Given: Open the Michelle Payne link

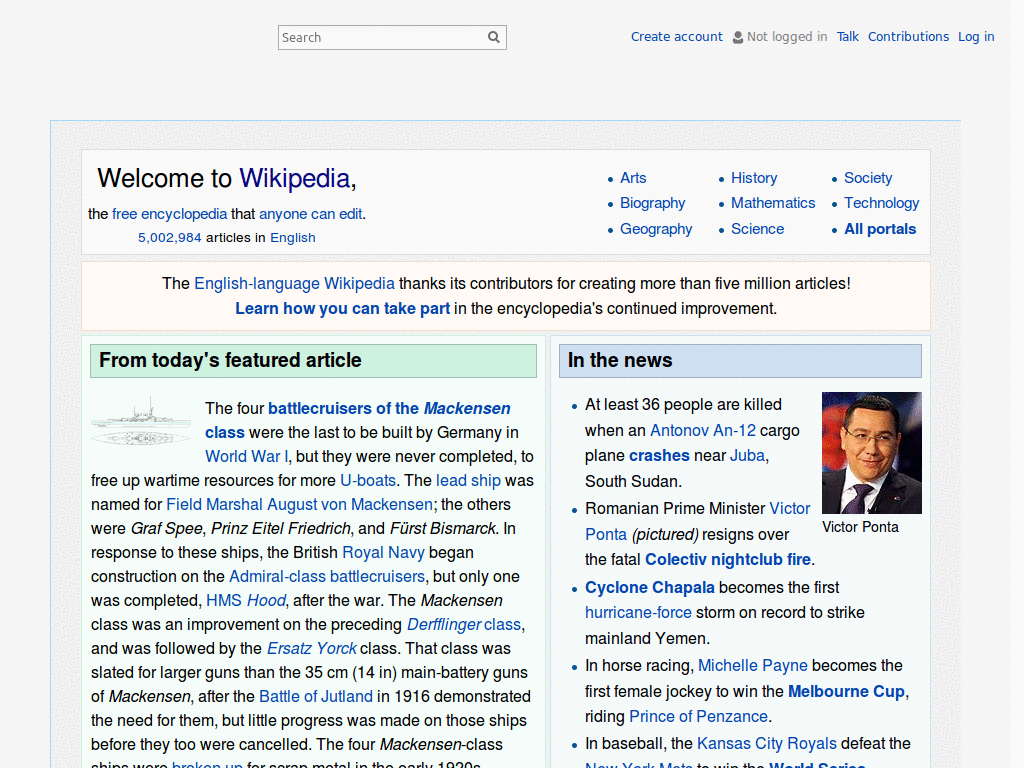Looking at the screenshot, I should (x=753, y=665).
